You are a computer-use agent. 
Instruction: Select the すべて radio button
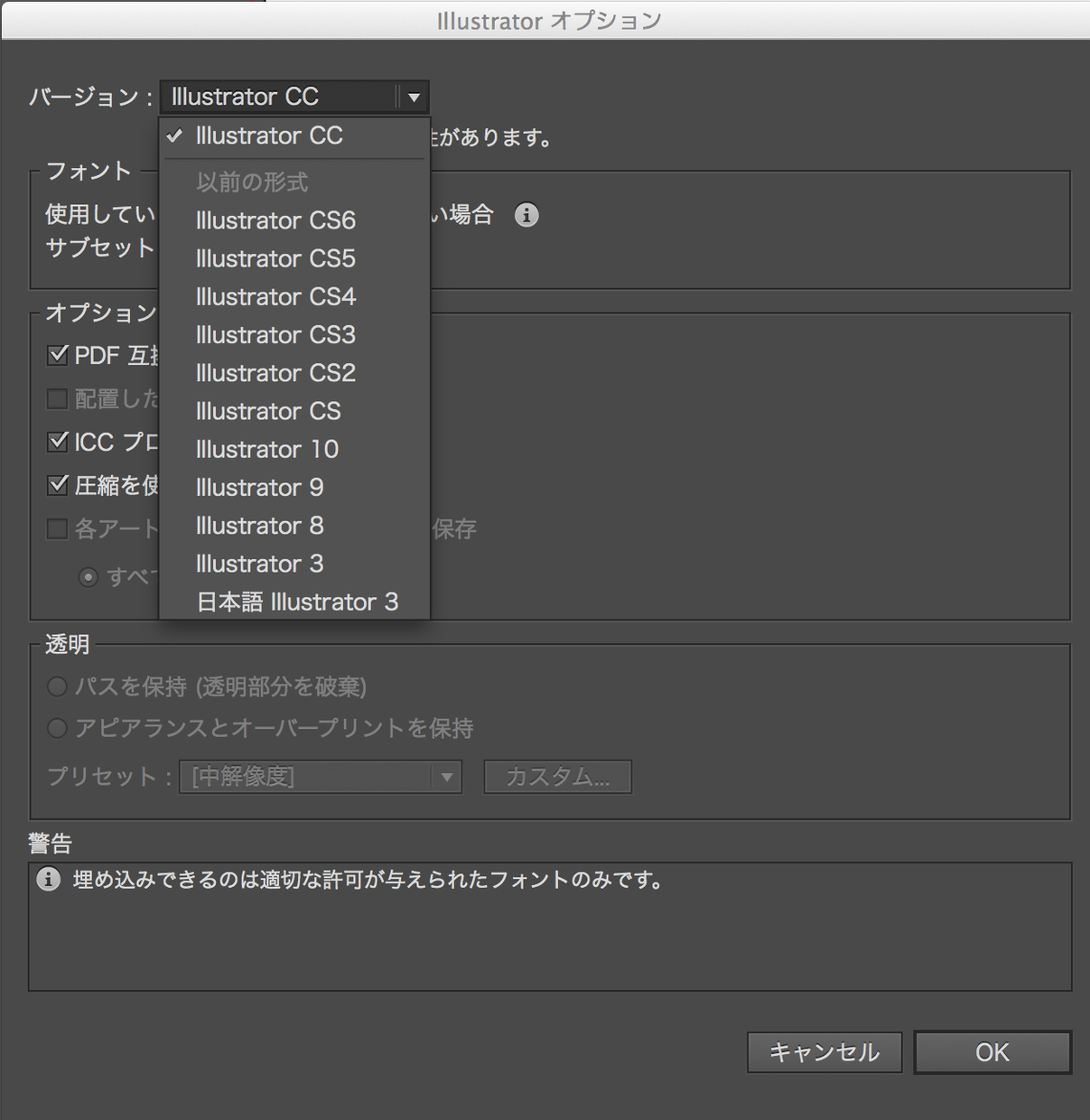[x=89, y=576]
